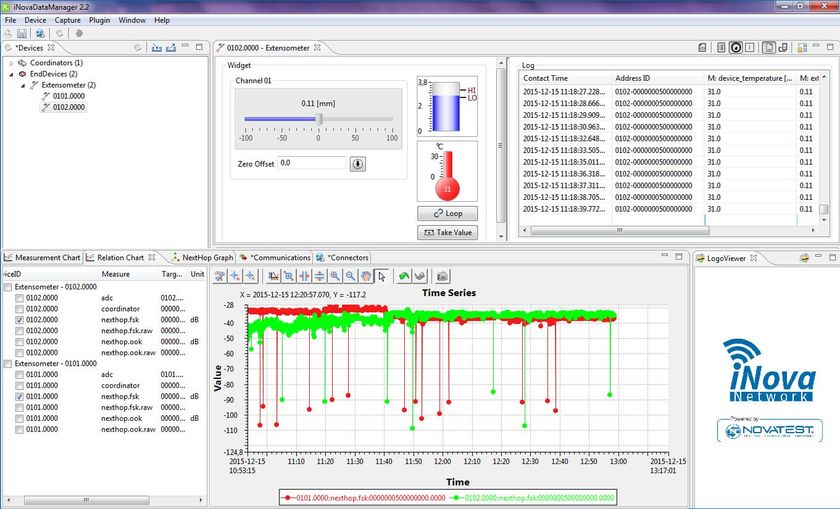Open the File menu
Viewport: 840px width, 509px height.
click(x=10, y=20)
